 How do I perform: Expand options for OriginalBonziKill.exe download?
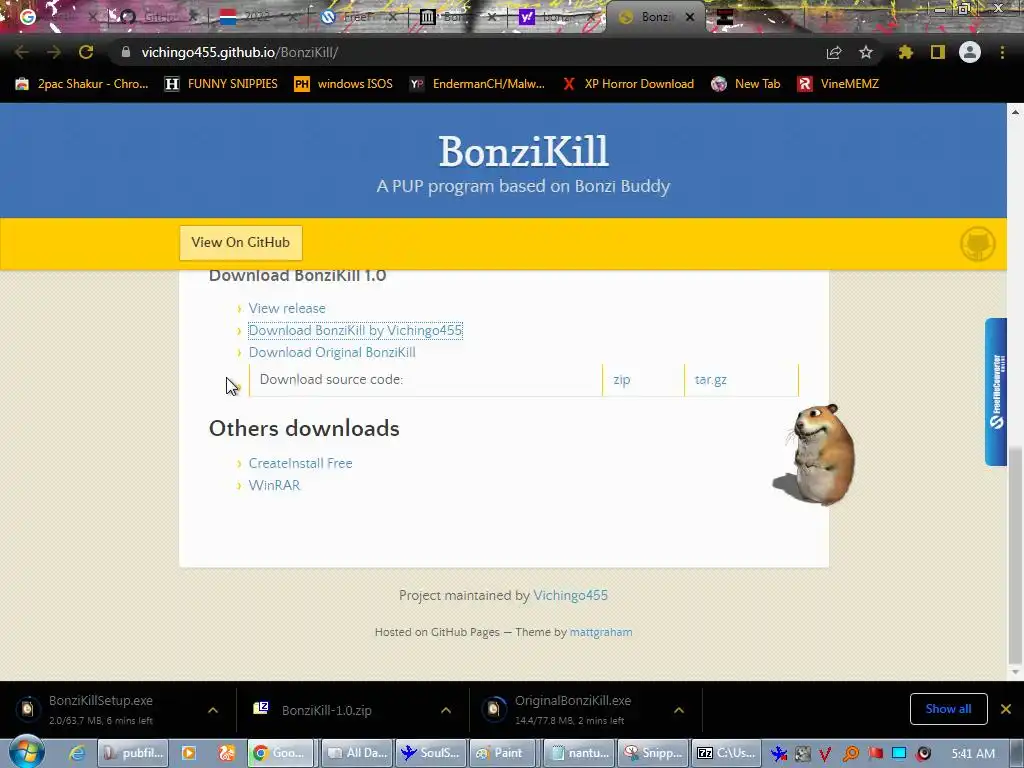click(x=679, y=710)
